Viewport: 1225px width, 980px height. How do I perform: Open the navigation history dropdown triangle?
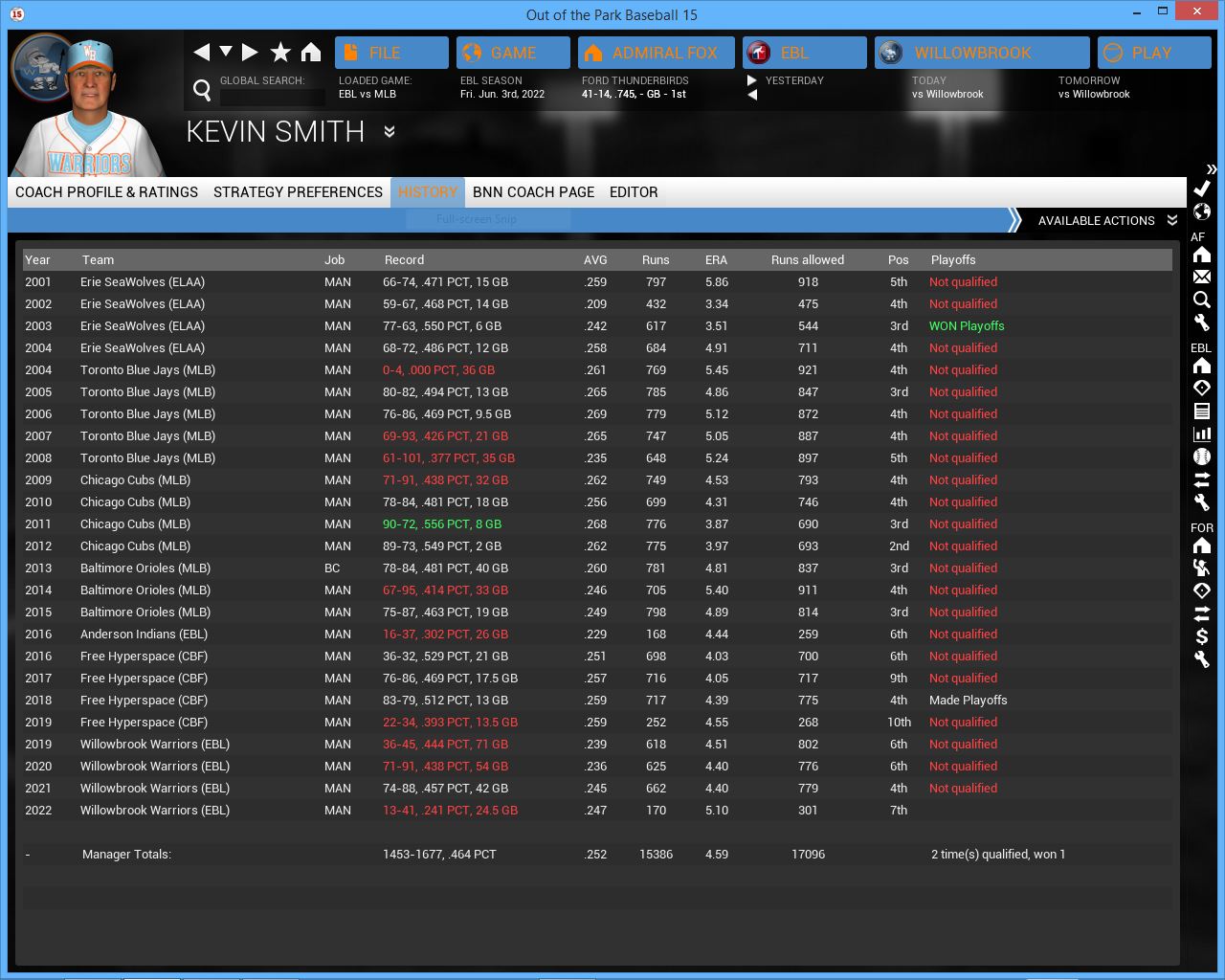click(x=226, y=52)
